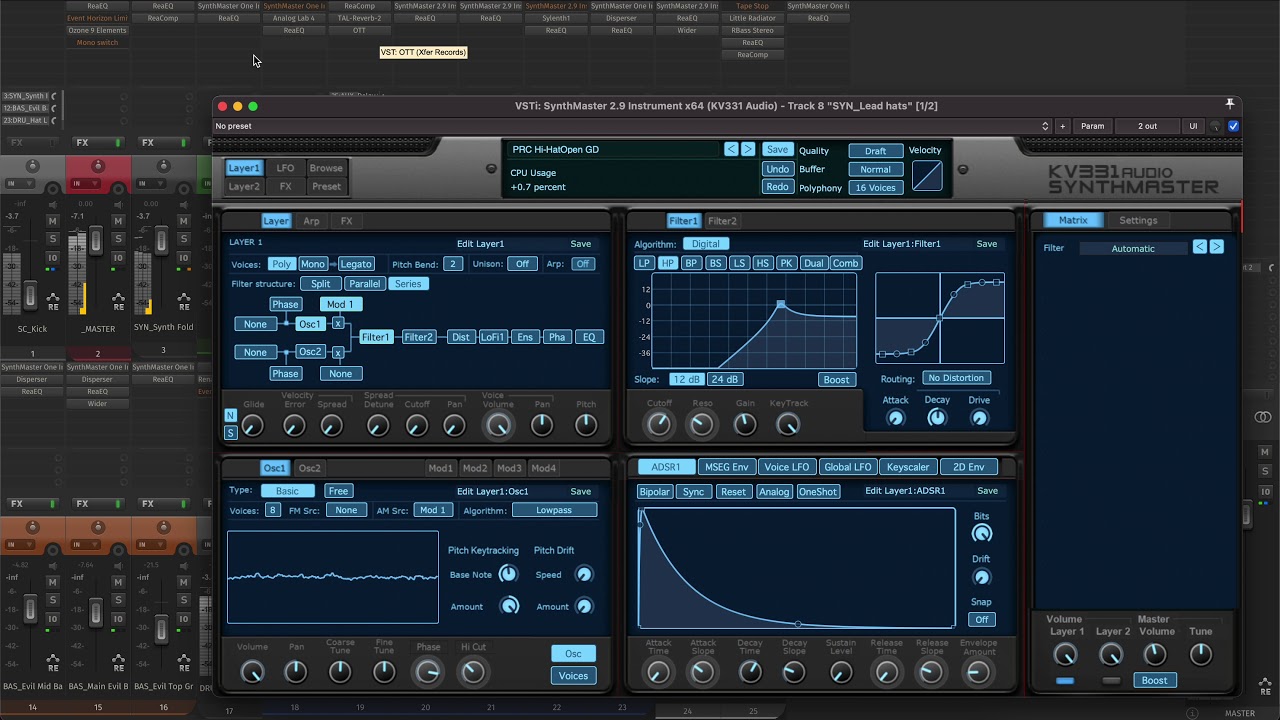
Task: Go to next preset using right arrow
Action: [747, 149]
